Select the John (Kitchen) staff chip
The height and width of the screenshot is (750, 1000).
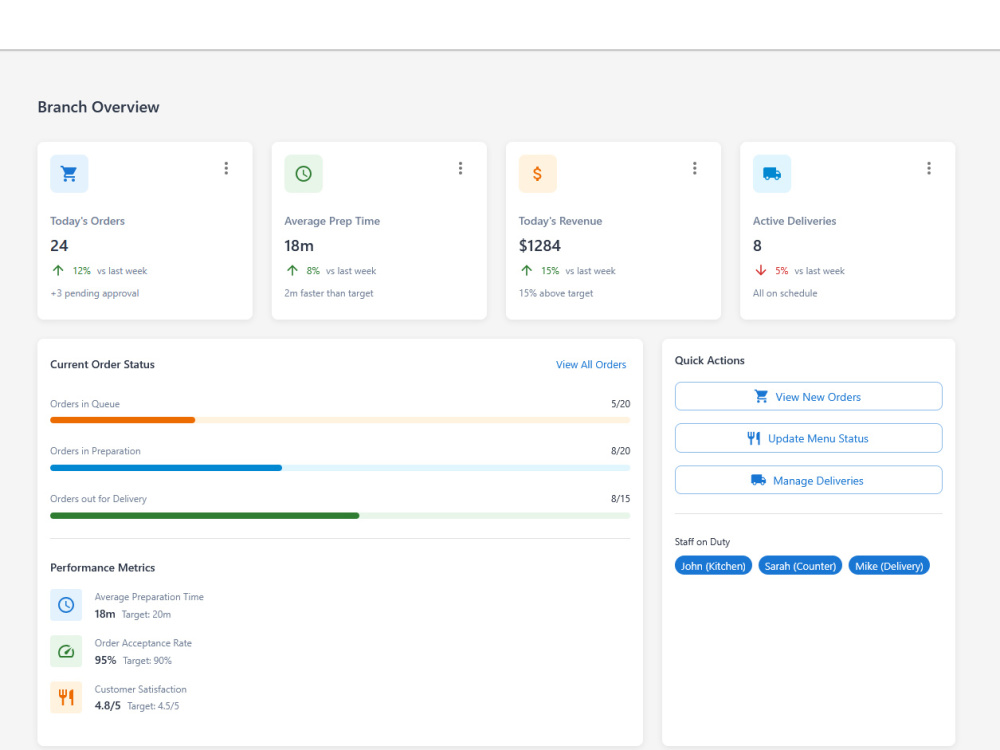point(713,566)
